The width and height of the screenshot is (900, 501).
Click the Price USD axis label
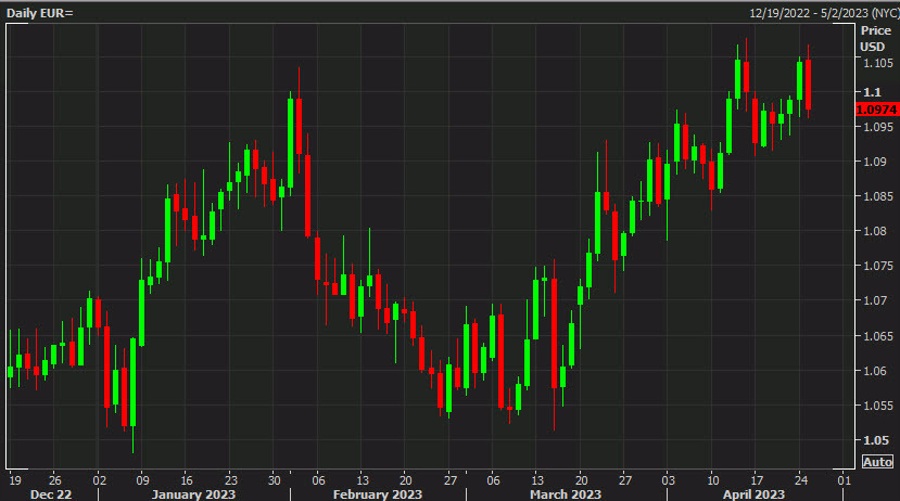(x=875, y=38)
